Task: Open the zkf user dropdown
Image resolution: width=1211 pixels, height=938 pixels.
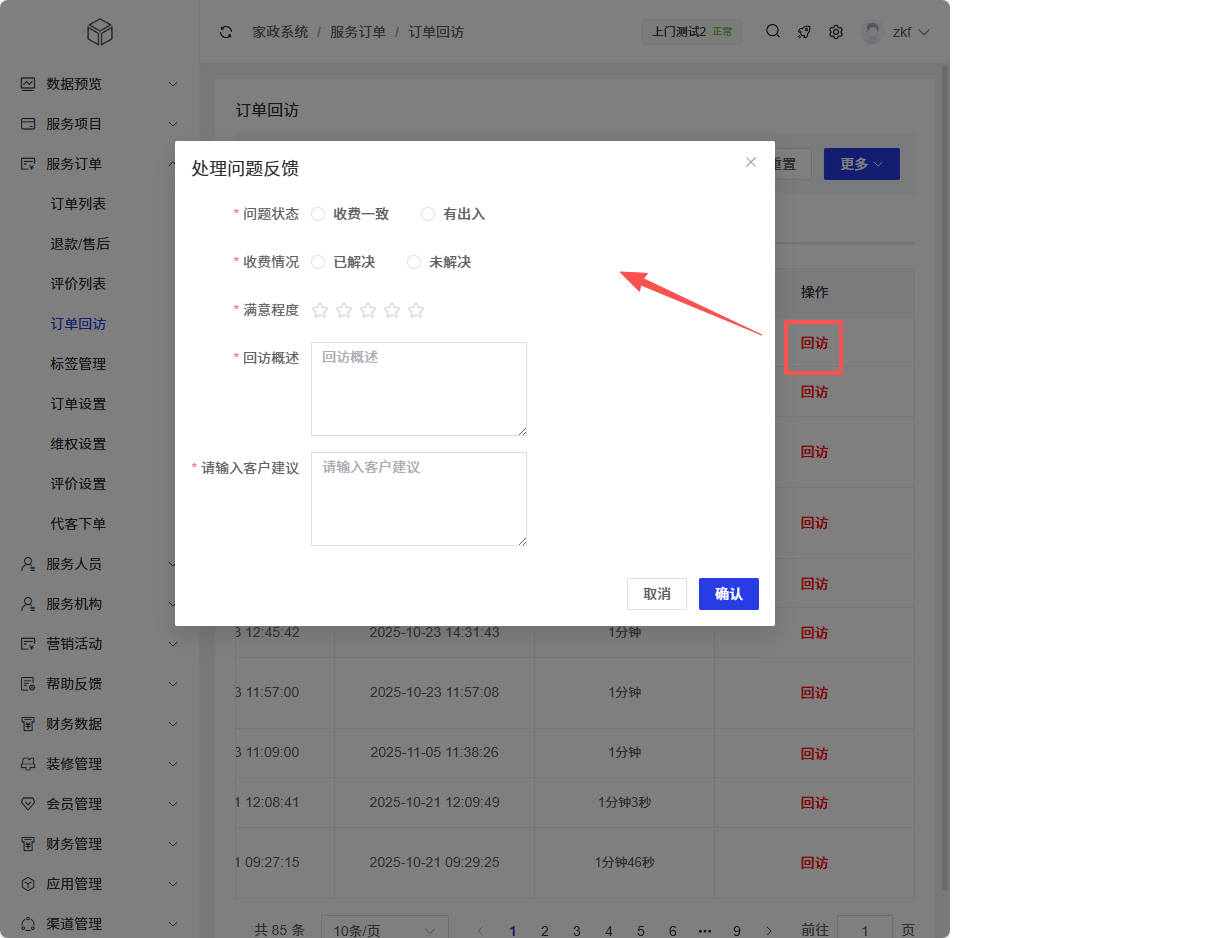Action: coord(897,32)
